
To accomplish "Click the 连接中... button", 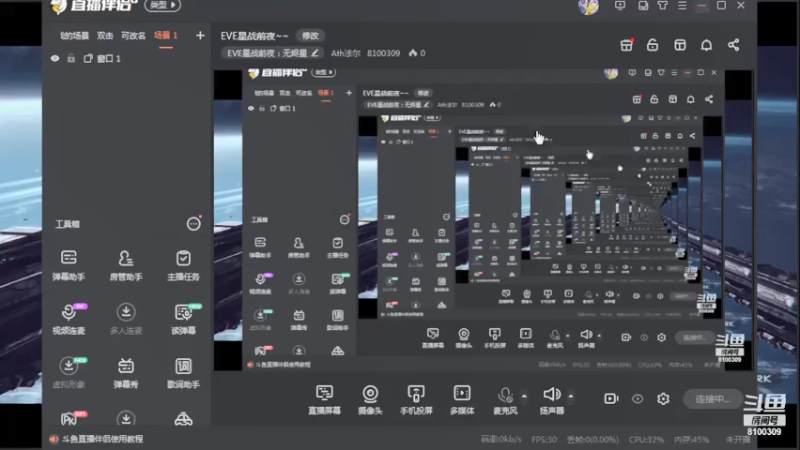I will click(713, 399).
